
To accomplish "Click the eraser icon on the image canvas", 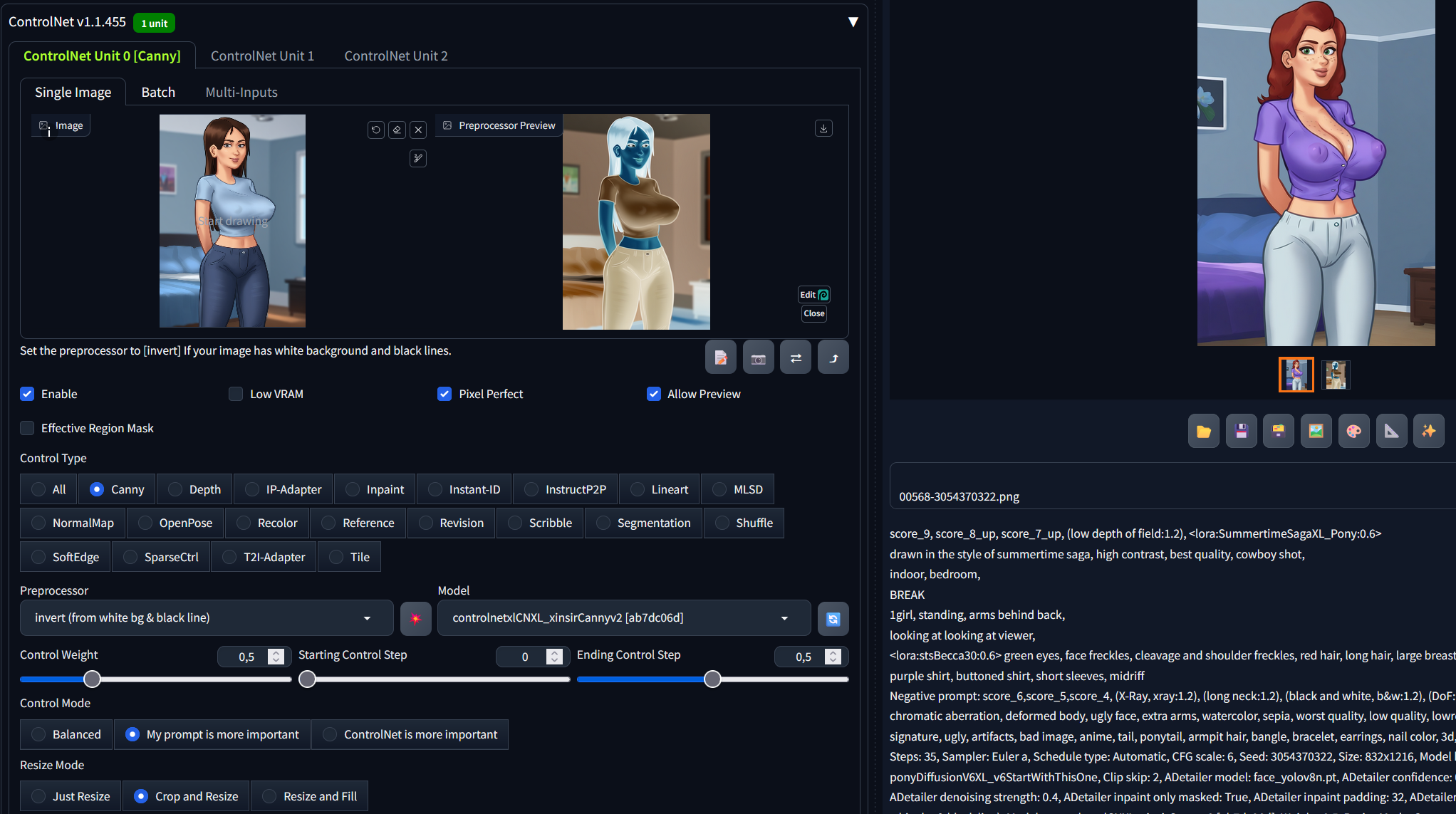I will 397,130.
